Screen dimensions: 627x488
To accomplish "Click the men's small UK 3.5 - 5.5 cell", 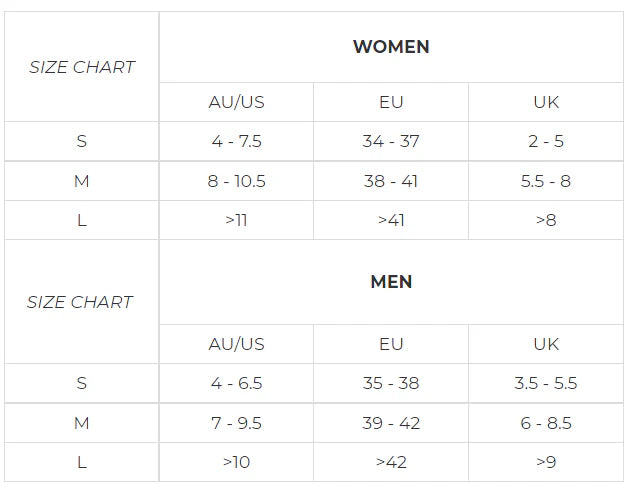I will pyautogui.click(x=546, y=383).
